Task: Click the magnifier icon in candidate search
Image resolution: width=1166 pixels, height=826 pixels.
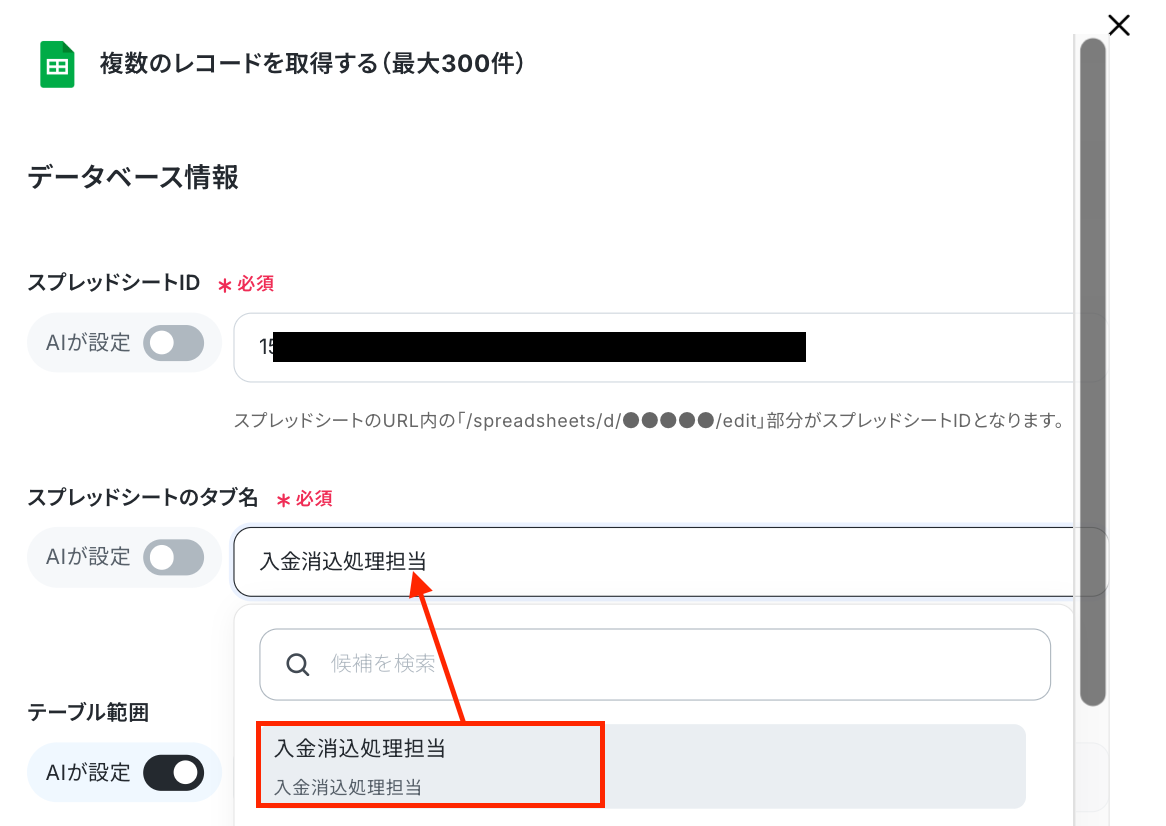Action: click(297, 665)
